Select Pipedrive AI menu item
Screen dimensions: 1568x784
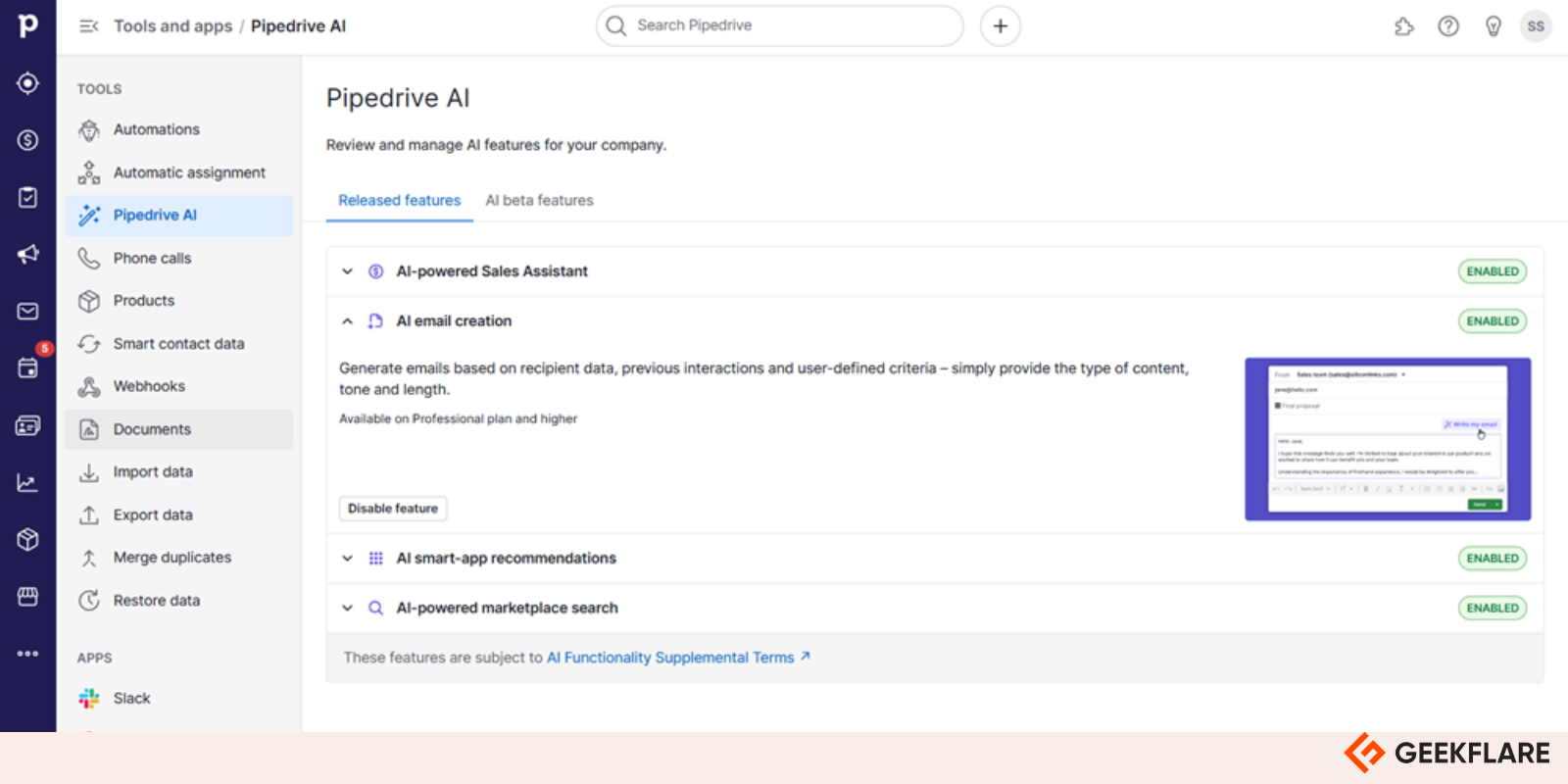tap(179, 216)
